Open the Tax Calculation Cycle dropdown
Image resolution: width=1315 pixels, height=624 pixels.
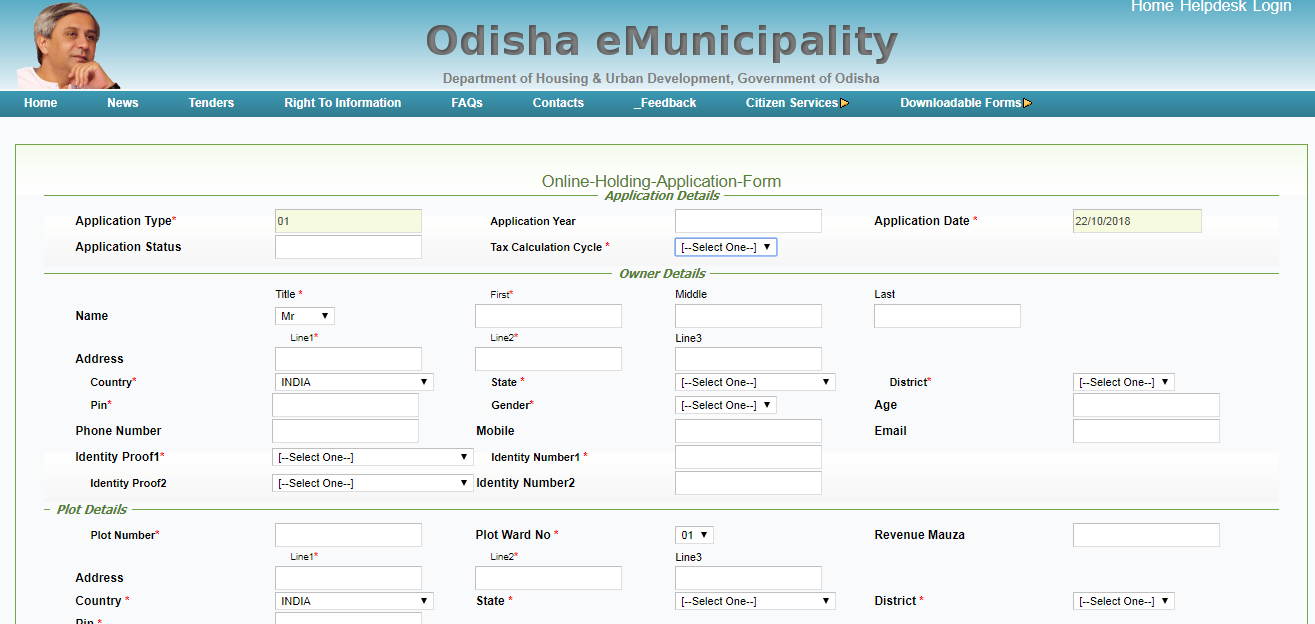[x=725, y=246]
